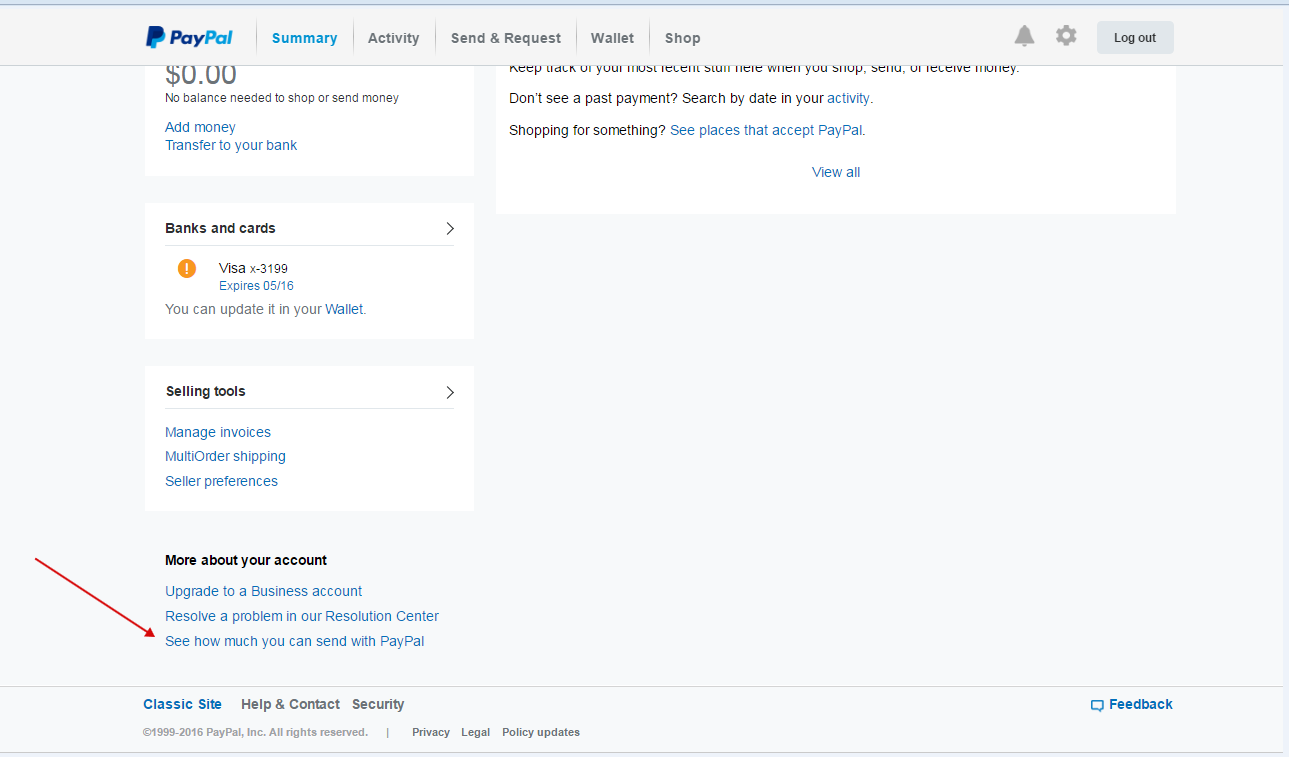The height and width of the screenshot is (757, 1289).
Task: Click the Log out button
Action: [1135, 37]
